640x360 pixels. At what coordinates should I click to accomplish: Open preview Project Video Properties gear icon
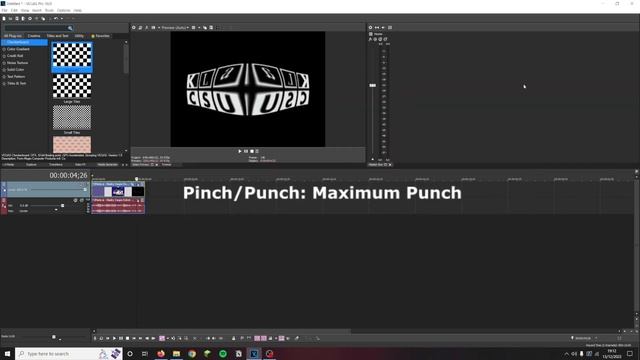pos(133,28)
